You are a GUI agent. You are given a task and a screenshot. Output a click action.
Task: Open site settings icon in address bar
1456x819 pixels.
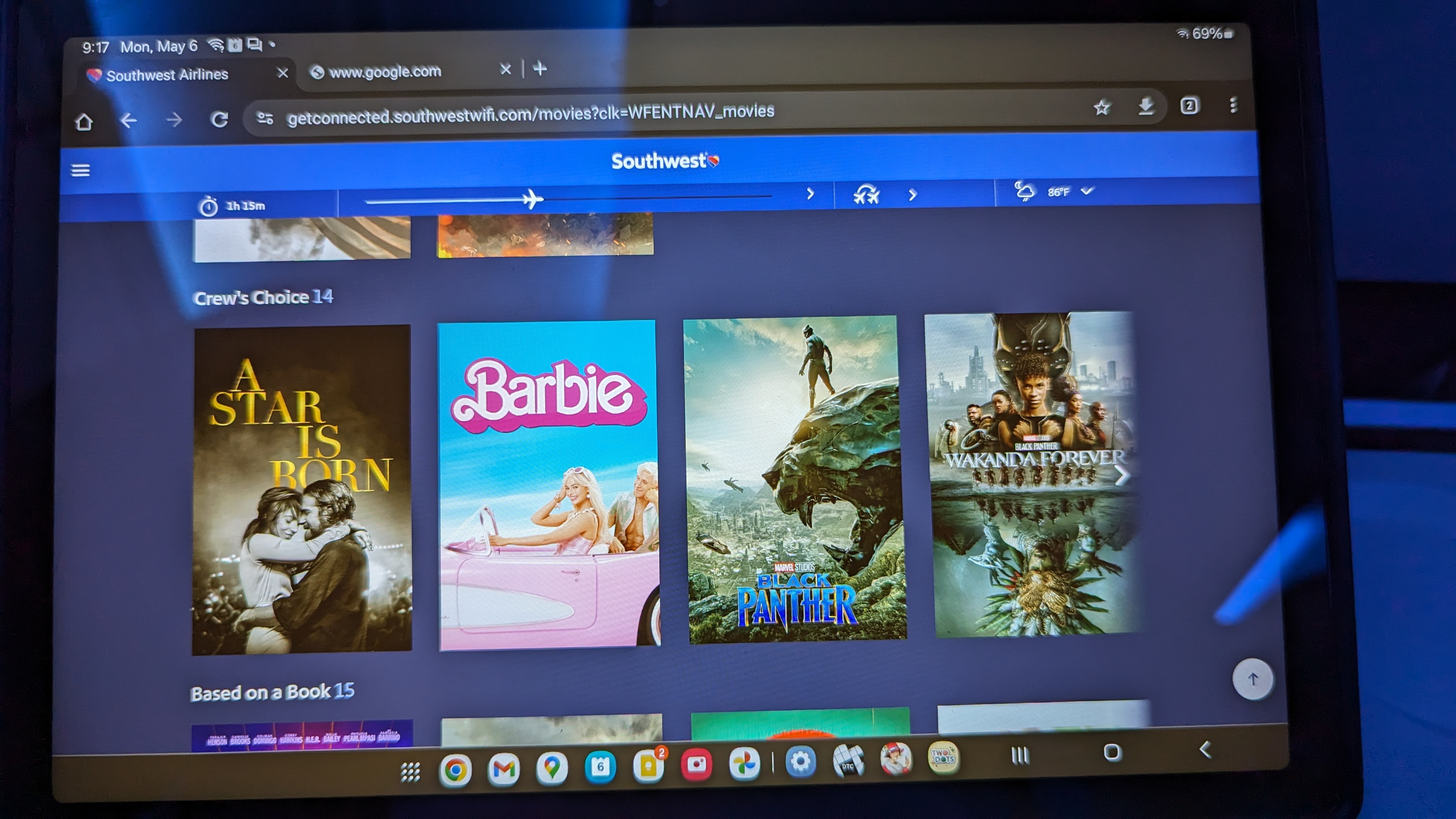coord(265,118)
